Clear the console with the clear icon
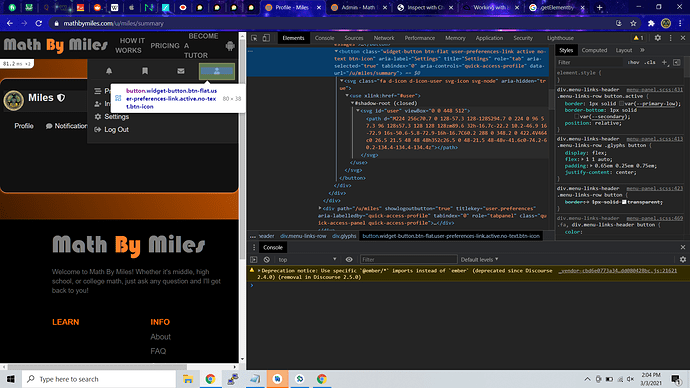 267,260
